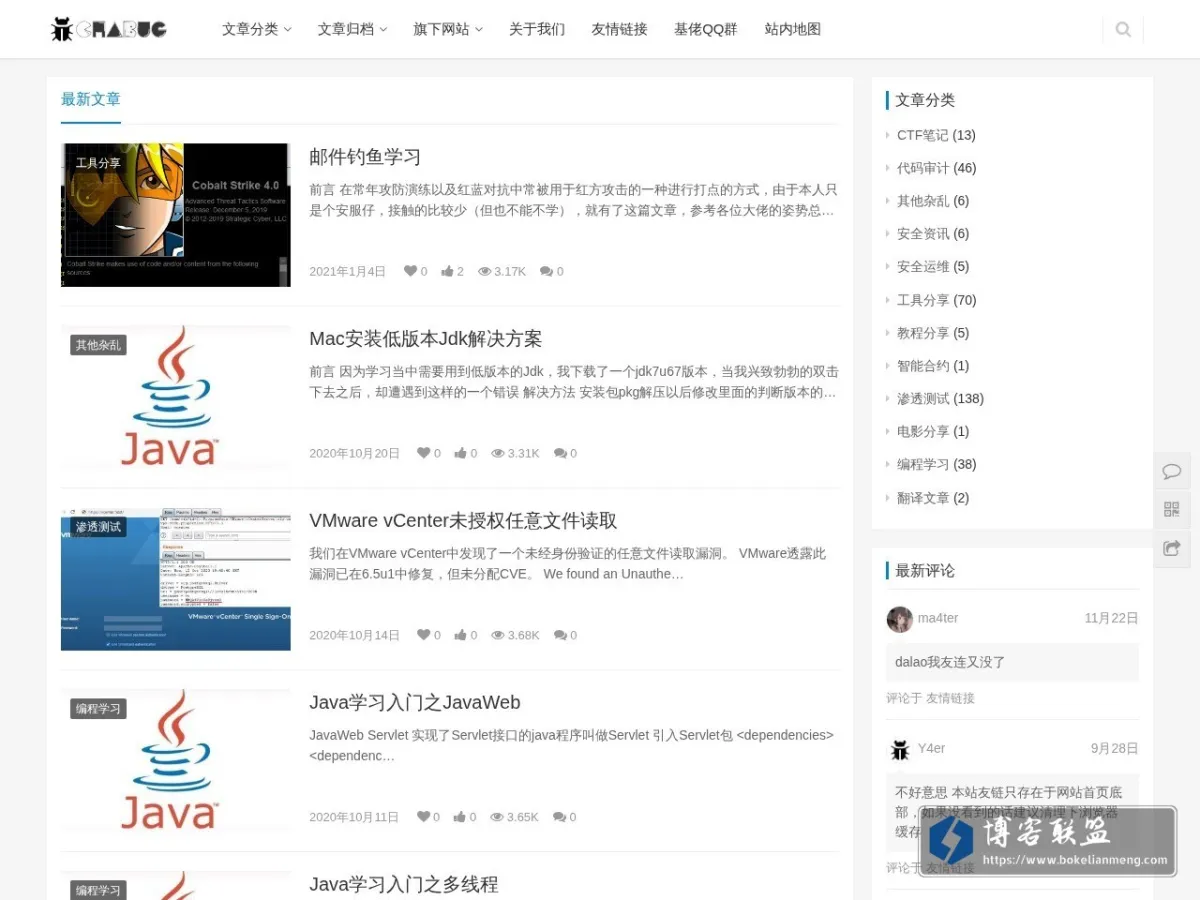Image resolution: width=1200 pixels, height=900 pixels.
Task: Click 编程学习 tag on JavaWeb thumbnail
Action: coord(98,709)
